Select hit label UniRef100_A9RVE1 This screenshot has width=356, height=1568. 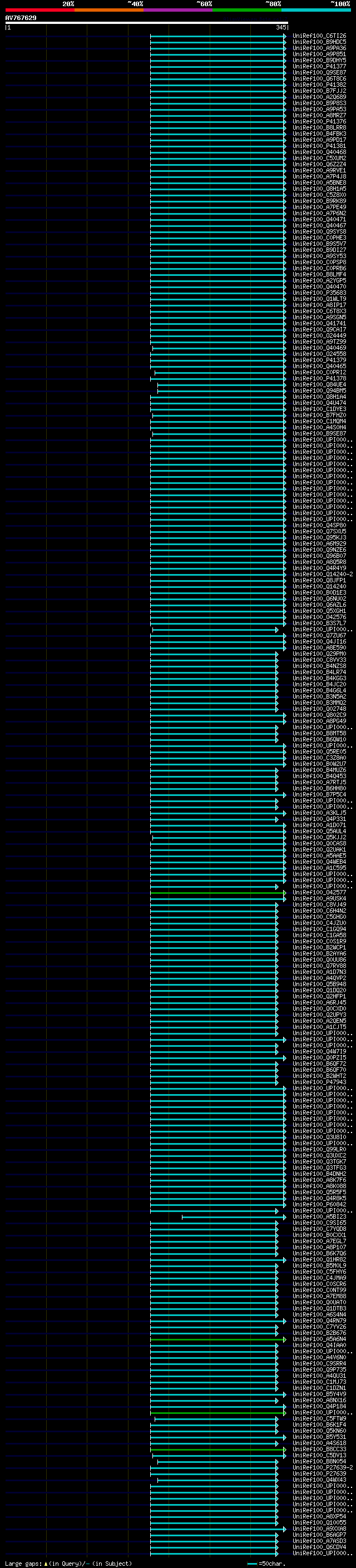click(319, 171)
